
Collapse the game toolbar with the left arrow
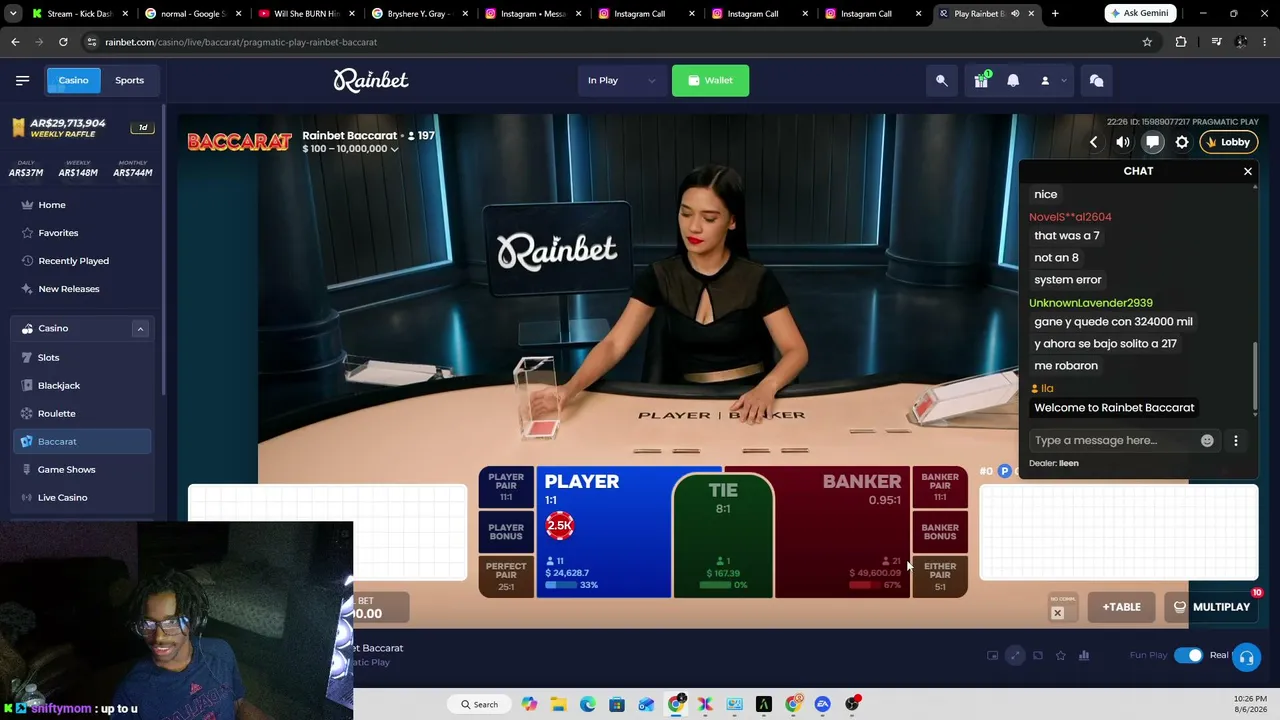(x=1093, y=142)
